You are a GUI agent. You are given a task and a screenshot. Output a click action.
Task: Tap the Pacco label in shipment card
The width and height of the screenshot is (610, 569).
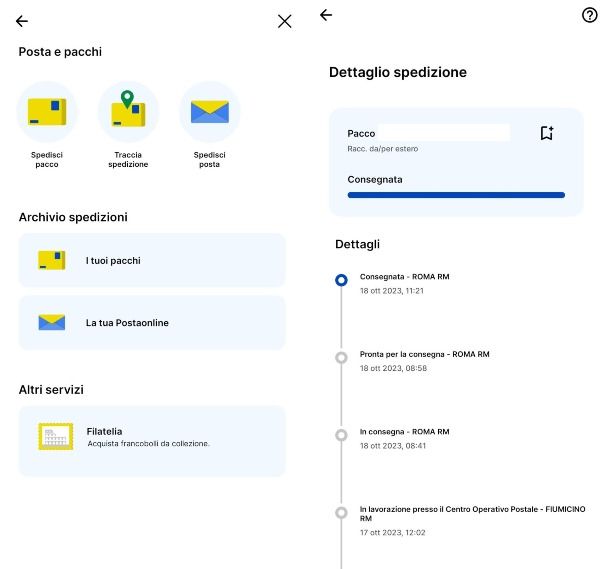click(361, 133)
